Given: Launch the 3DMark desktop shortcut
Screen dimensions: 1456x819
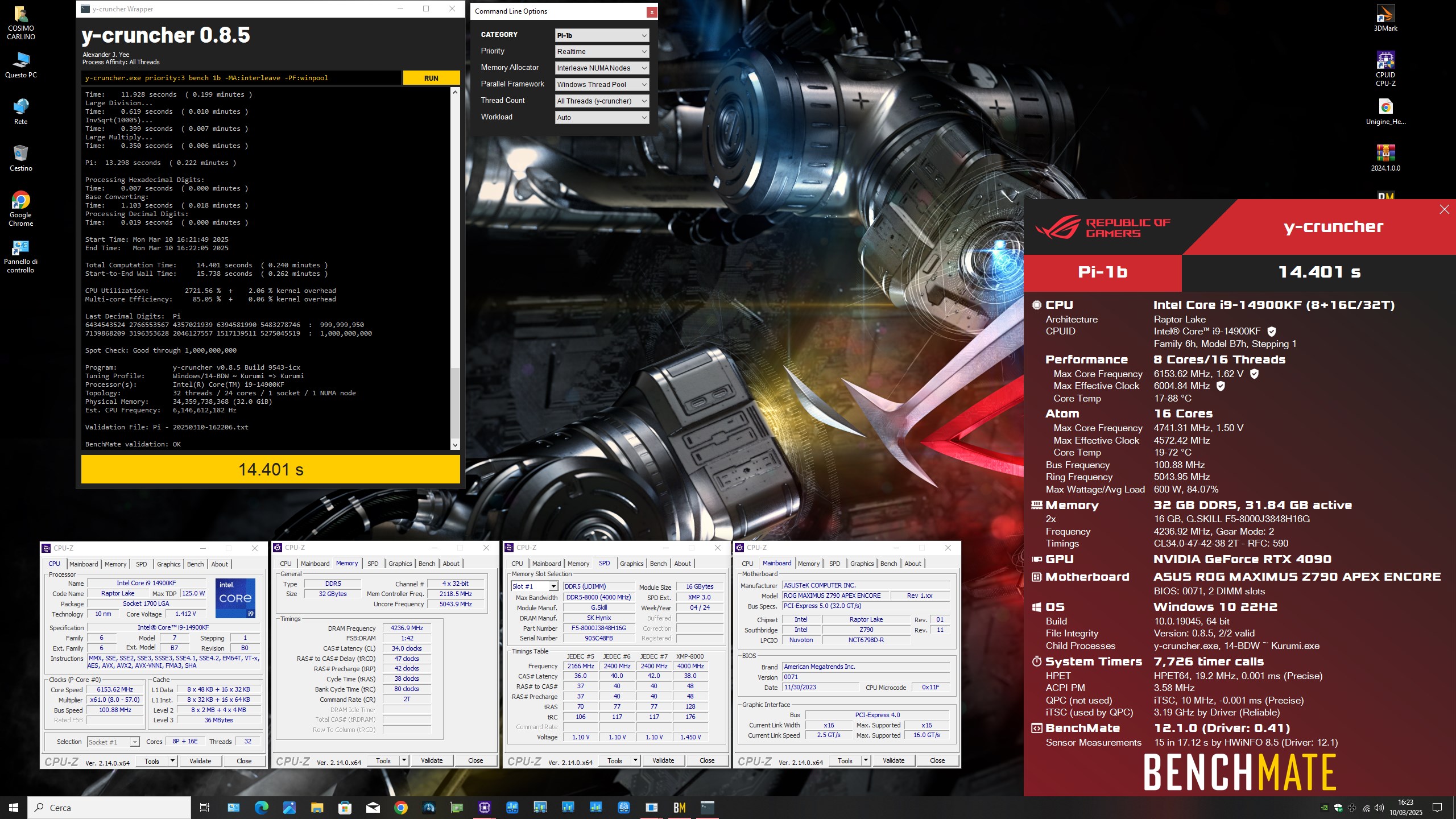Looking at the screenshot, I should pyautogui.click(x=1385, y=18).
